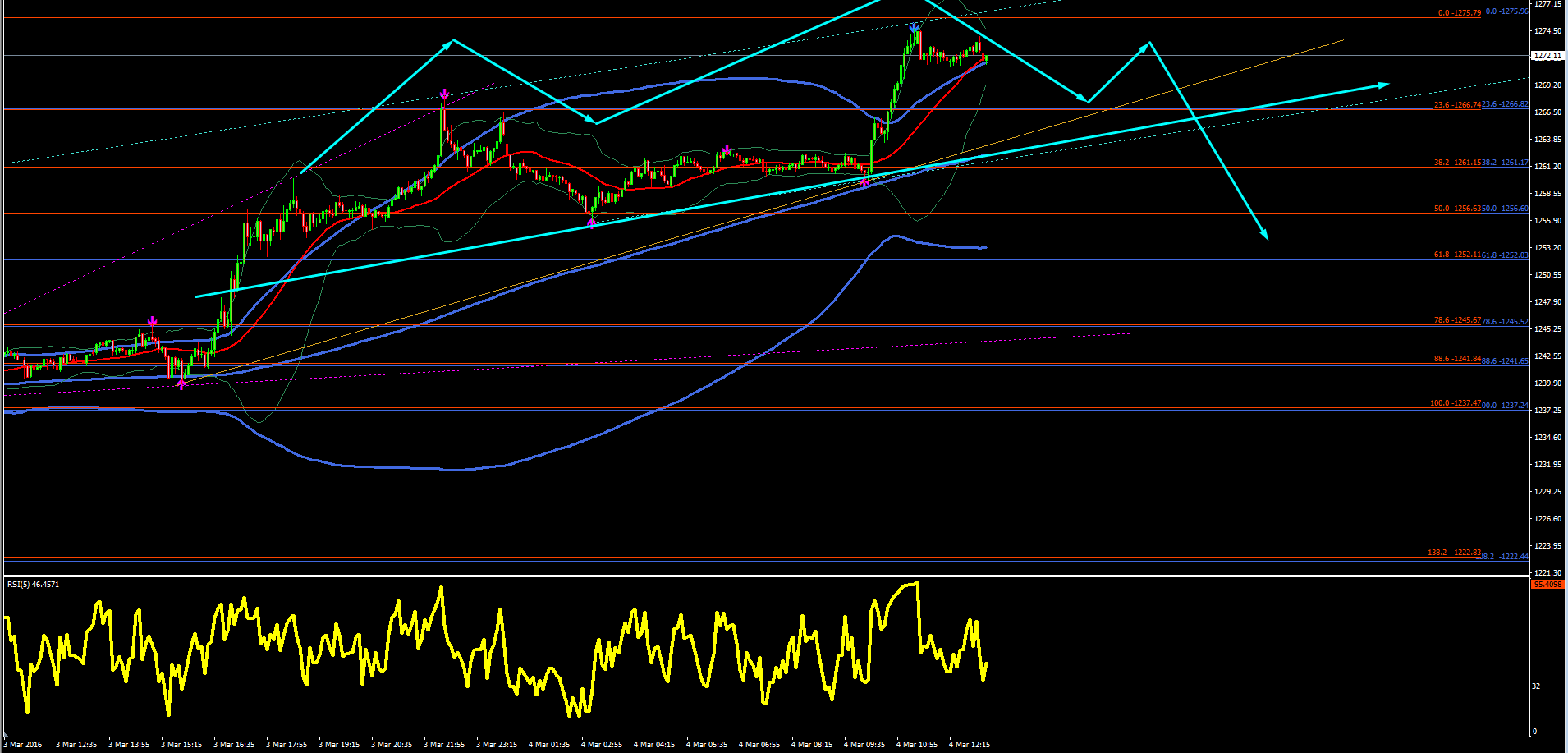Select the red 50.0 -1256.63 Fibonacci level label
Viewport: 1568px width, 753px height.
click(1457, 209)
